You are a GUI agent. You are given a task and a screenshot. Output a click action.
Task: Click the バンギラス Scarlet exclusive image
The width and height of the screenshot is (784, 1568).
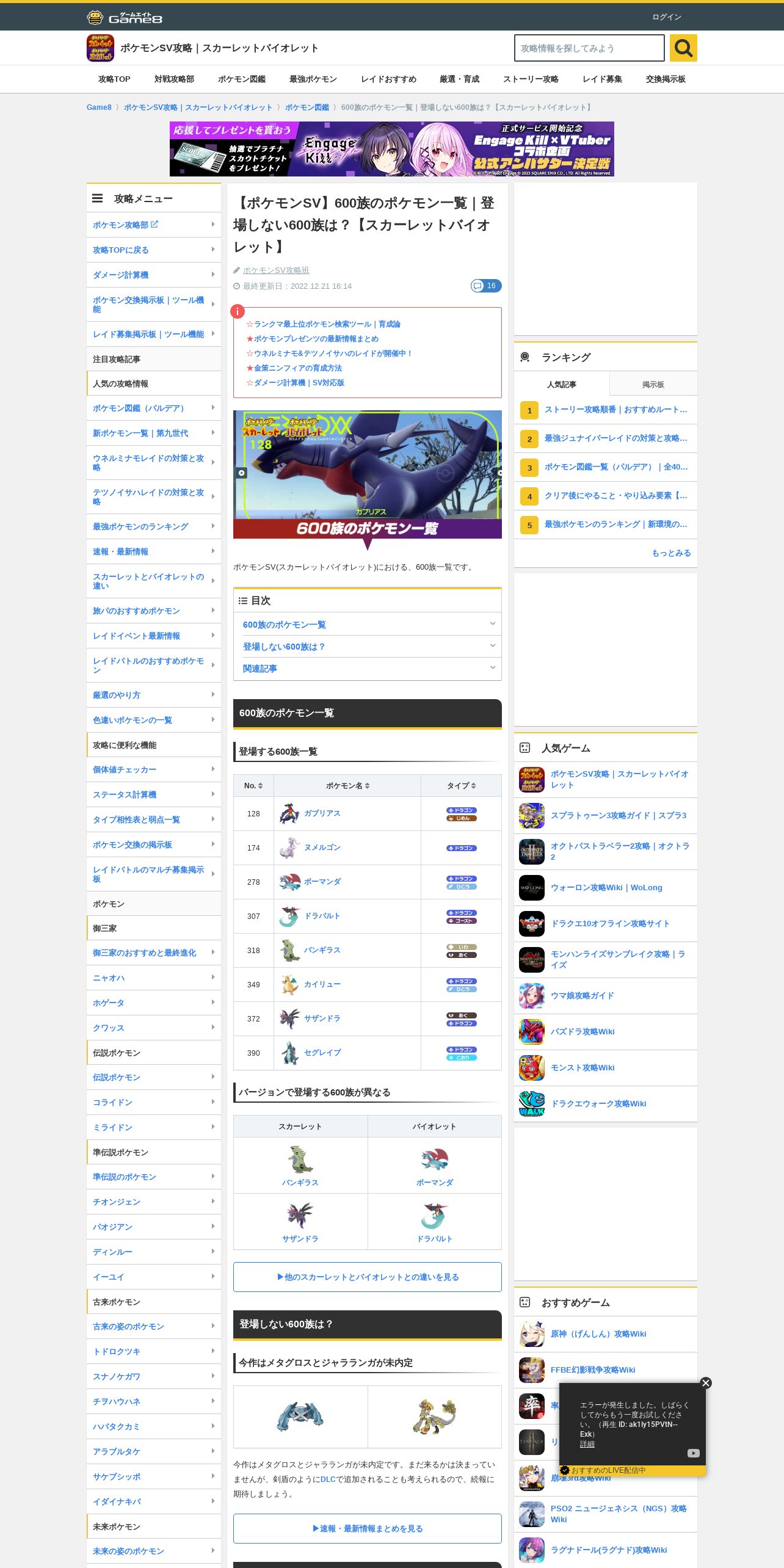(300, 1158)
